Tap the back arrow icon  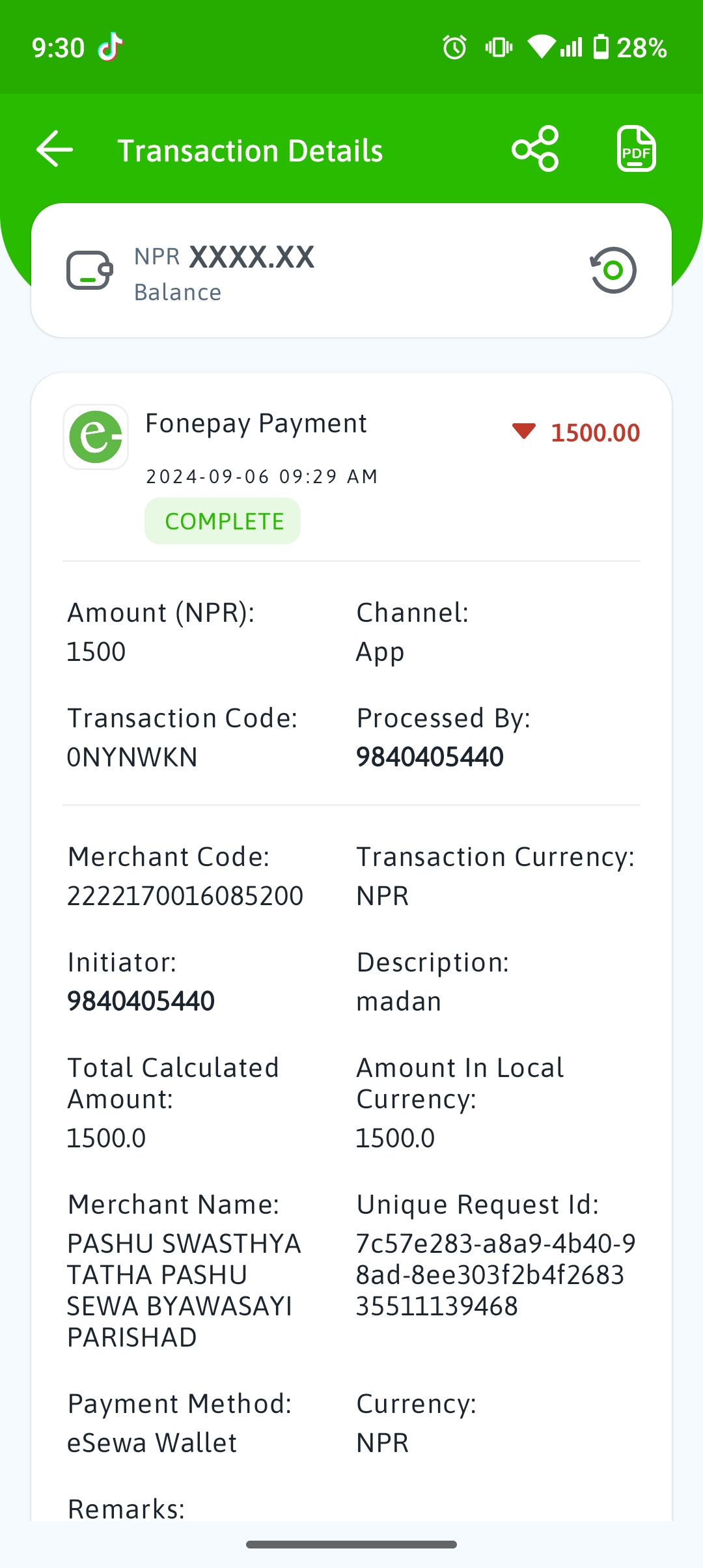point(55,149)
